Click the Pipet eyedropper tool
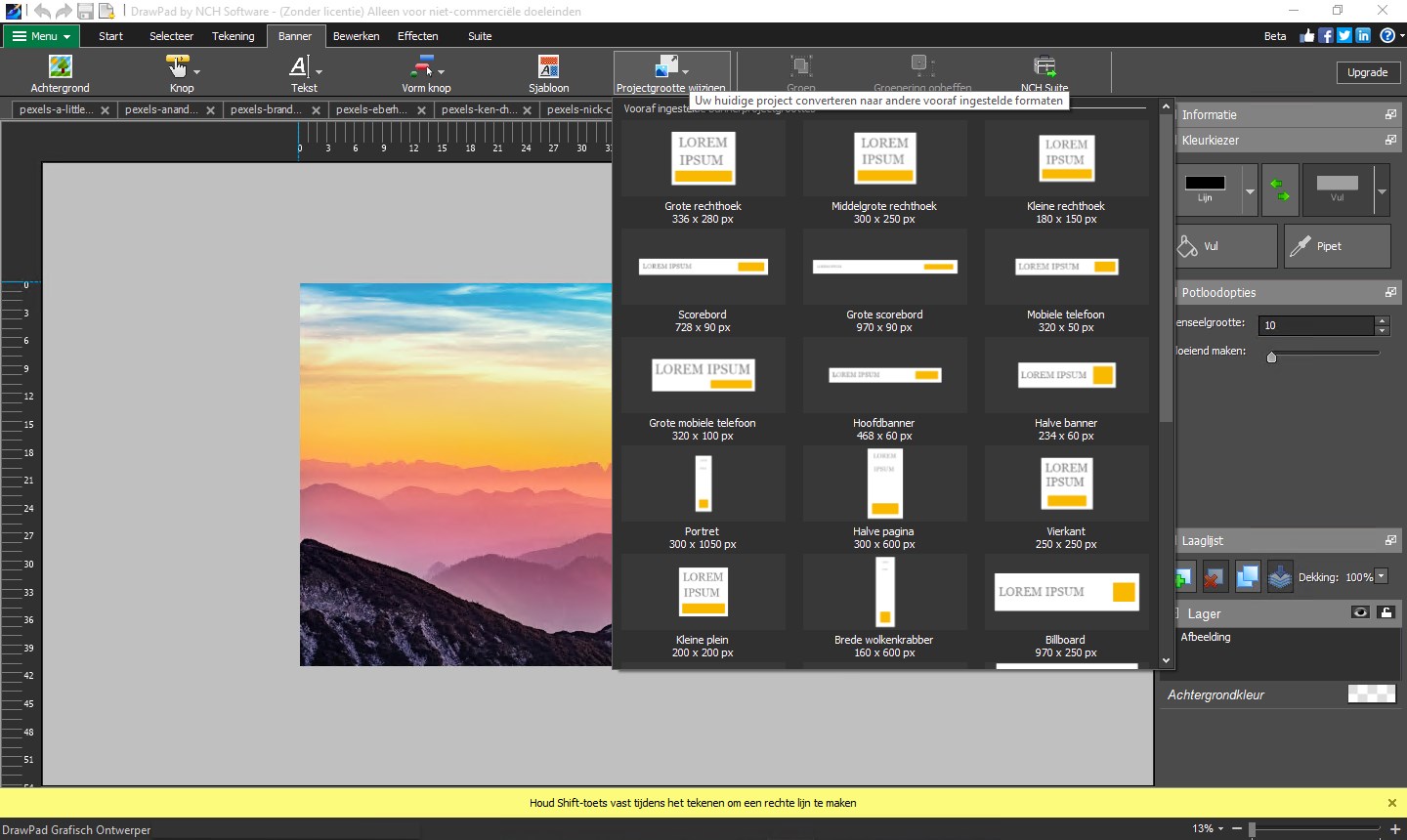The width and height of the screenshot is (1407, 840). tap(1336, 246)
